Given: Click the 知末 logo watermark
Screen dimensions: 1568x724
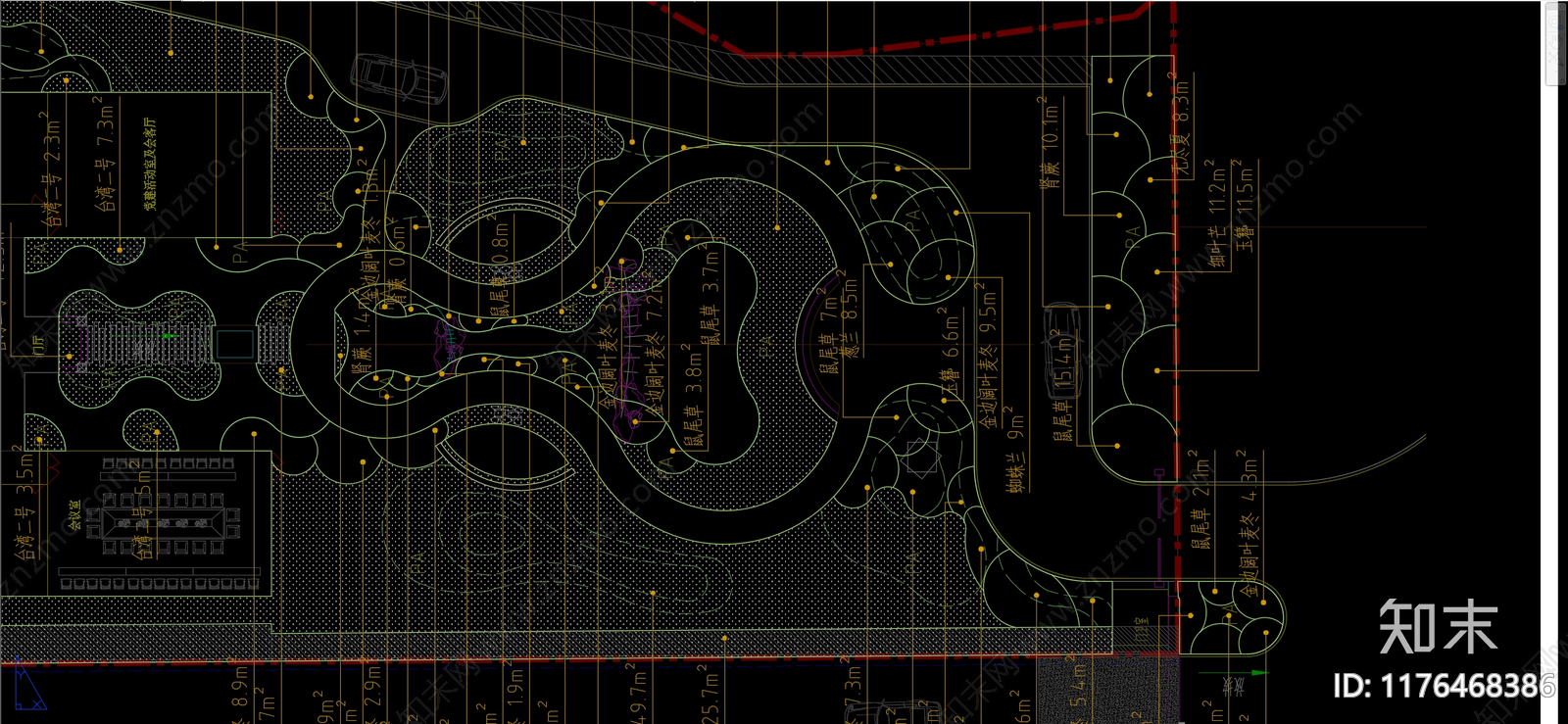Looking at the screenshot, I should [1439, 627].
